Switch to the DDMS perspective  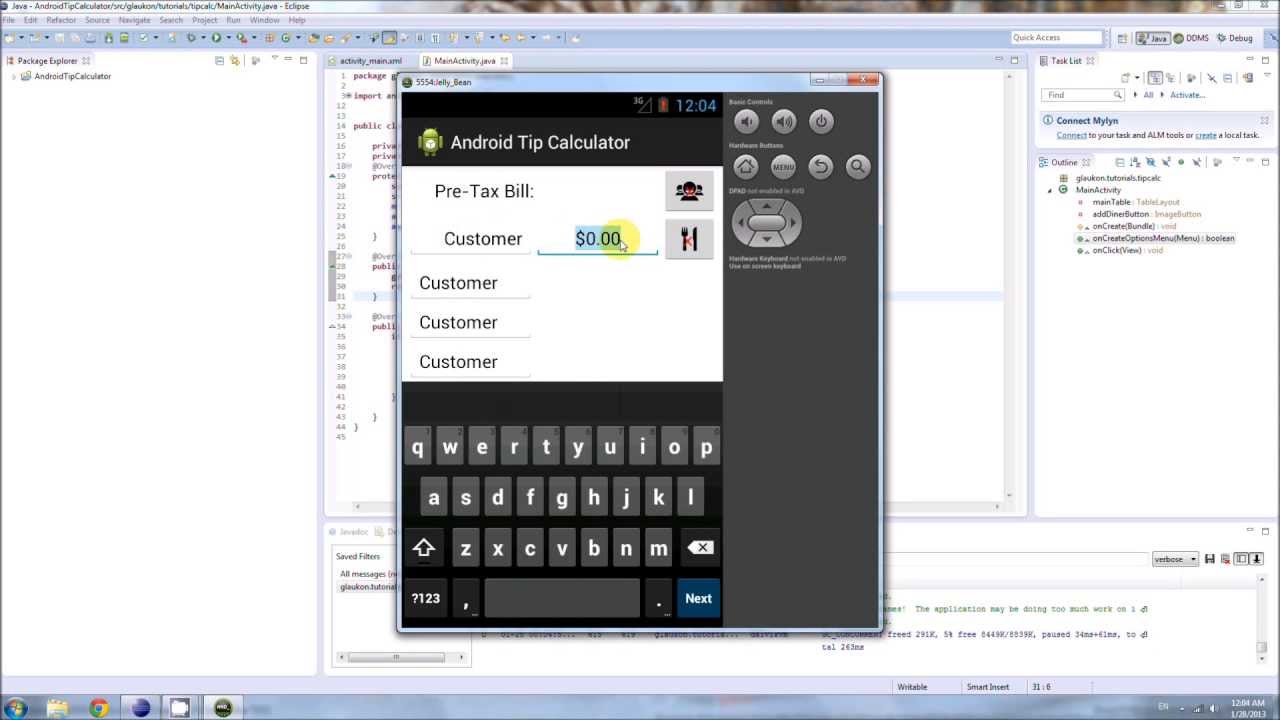(1192, 38)
